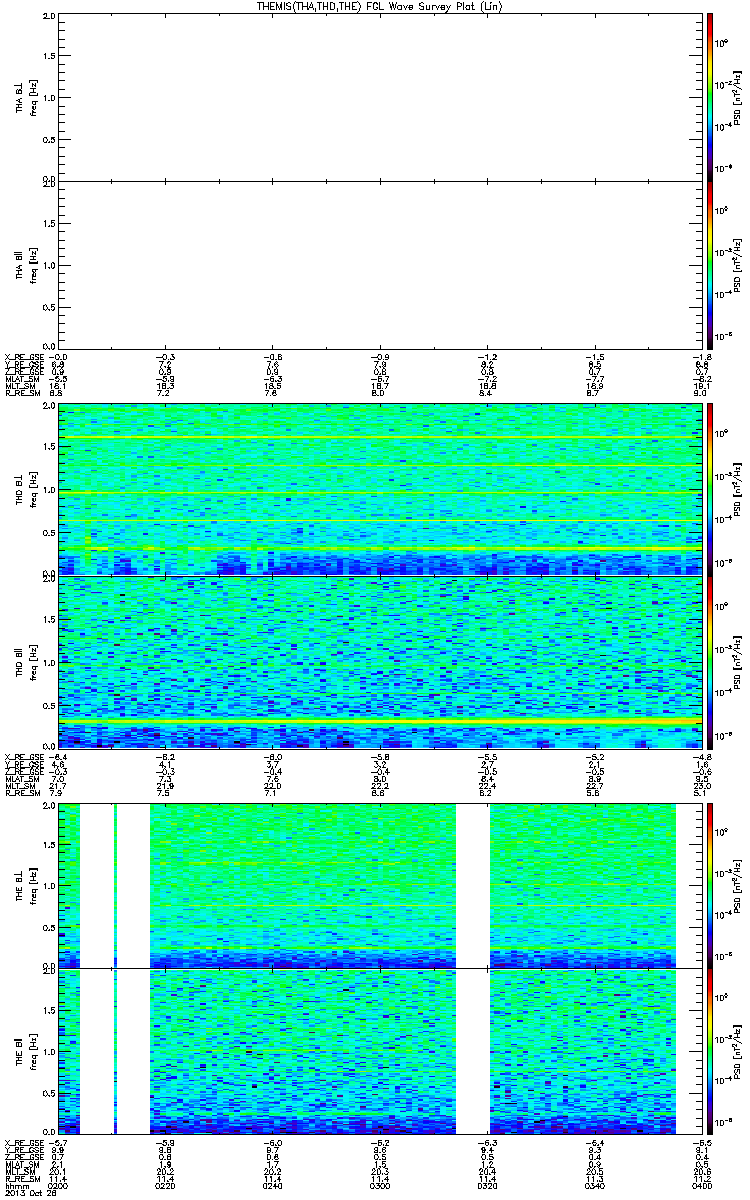The image size is (750, 1200).
Task: Click the '0340' time tick label
Action: pyautogui.click(x=595, y=1186)
